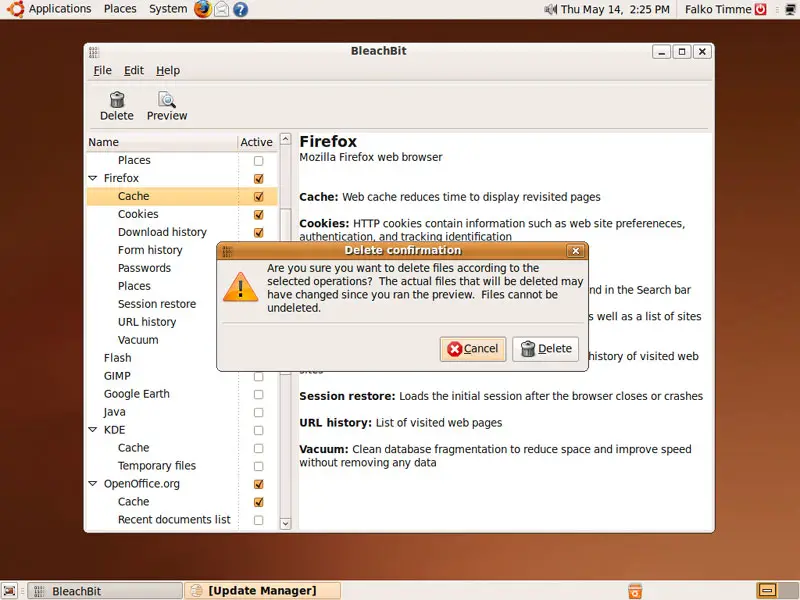Select the Recent documents list row
800x600 pixels.
[x=182, y=519]
